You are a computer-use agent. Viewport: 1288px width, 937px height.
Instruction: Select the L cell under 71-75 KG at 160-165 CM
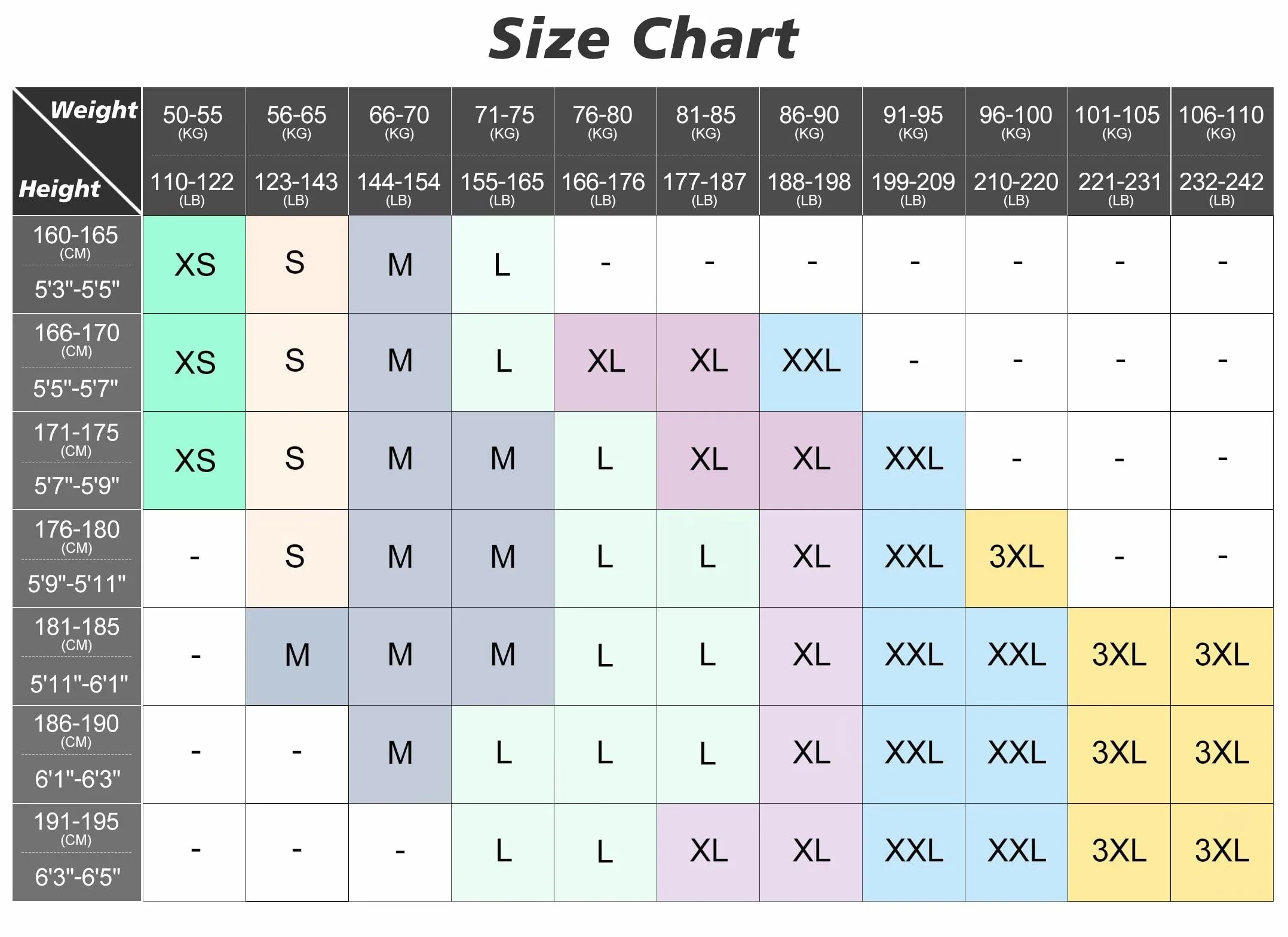click(x=502, y=264)
